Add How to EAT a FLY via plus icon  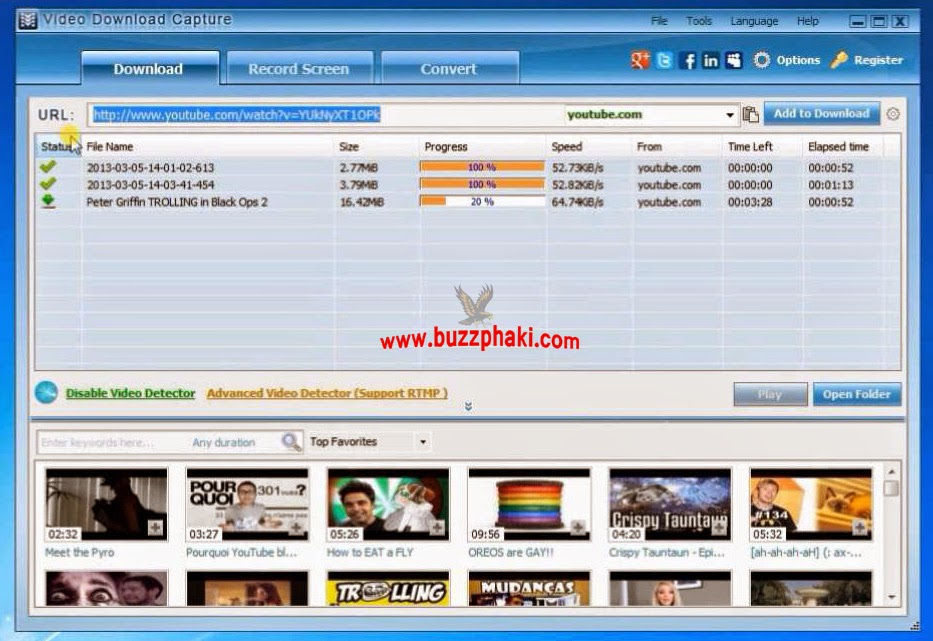coord(437,527)
